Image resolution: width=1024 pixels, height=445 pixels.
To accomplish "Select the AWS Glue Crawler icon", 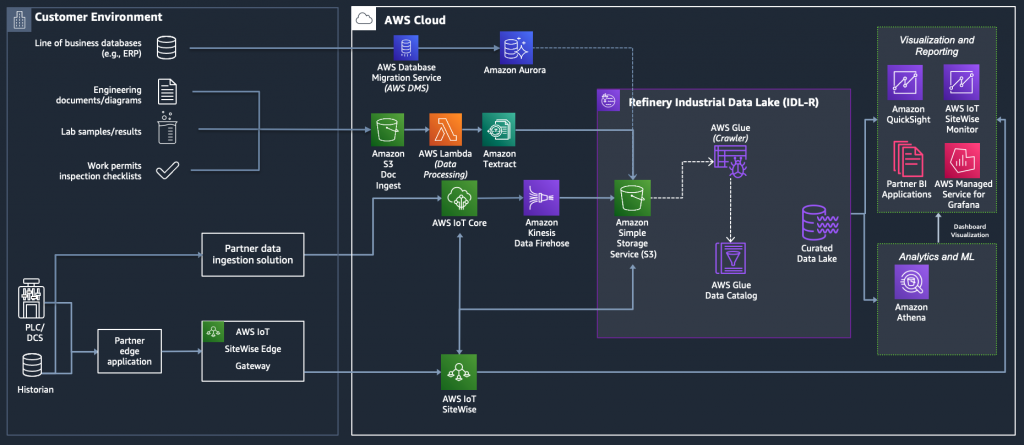I will click(730, 160).
